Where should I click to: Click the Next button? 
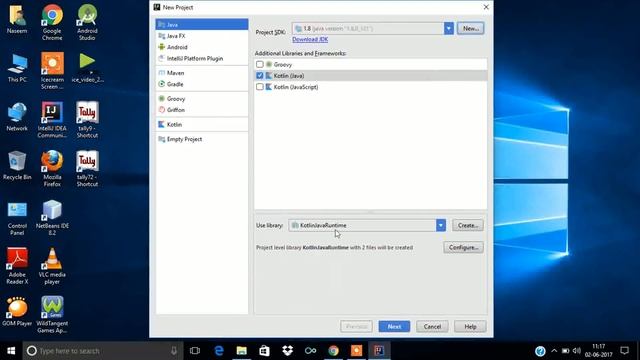tap(394, 327)
